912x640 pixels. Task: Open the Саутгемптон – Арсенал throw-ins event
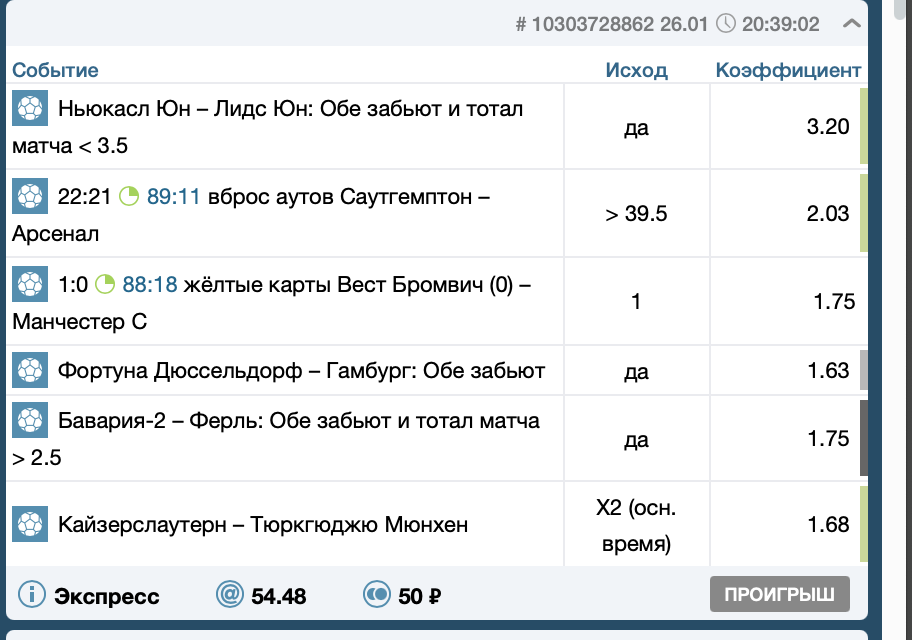click(x=251, y=215)
